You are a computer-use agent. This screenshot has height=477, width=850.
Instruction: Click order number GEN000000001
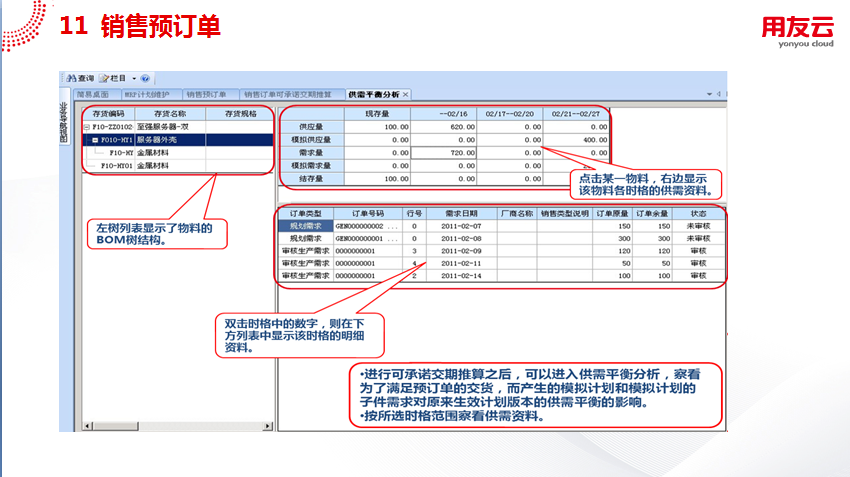click(359, 238)
